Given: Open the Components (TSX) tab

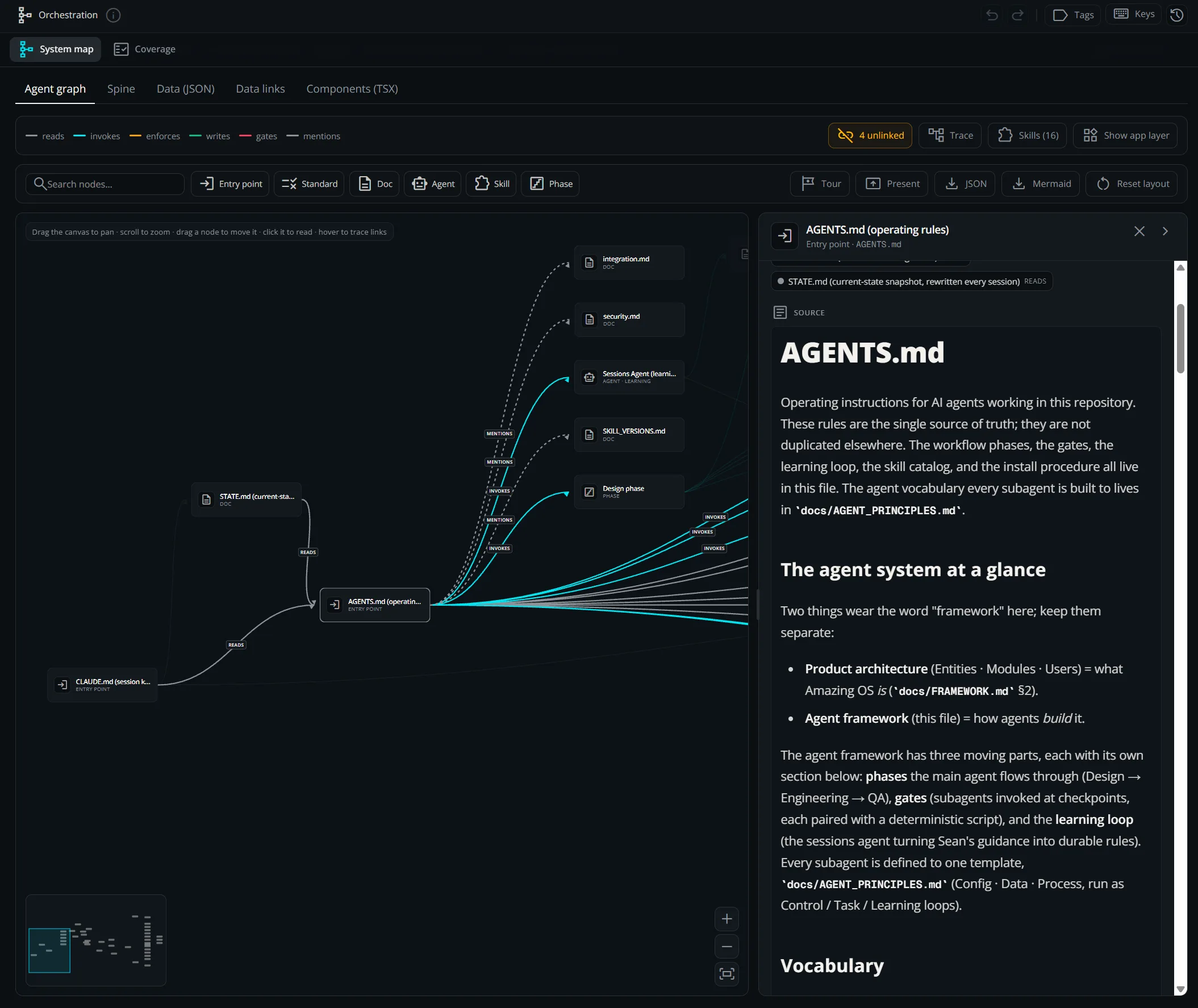Looking at the screenshot, I should 352,89.
